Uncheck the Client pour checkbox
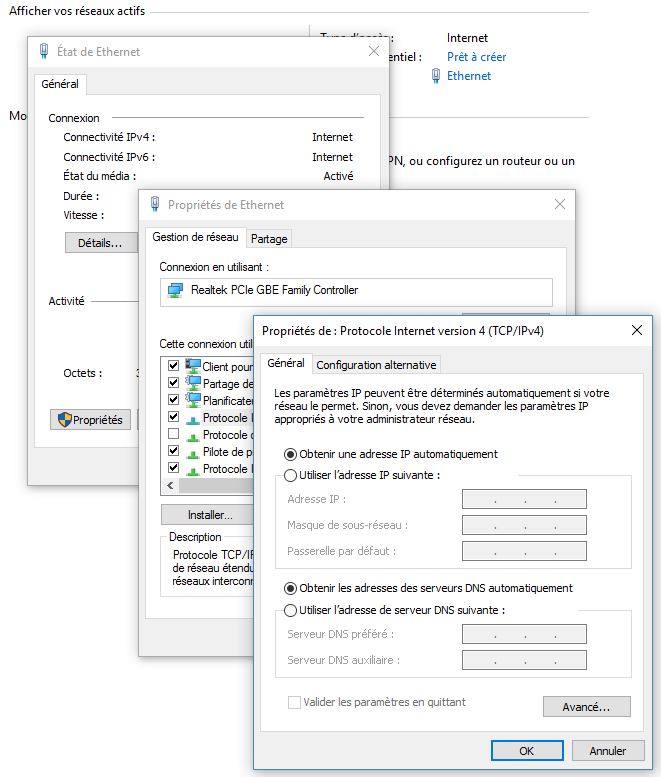Screen dimensions: 661x777 click(x=173, y=366)
